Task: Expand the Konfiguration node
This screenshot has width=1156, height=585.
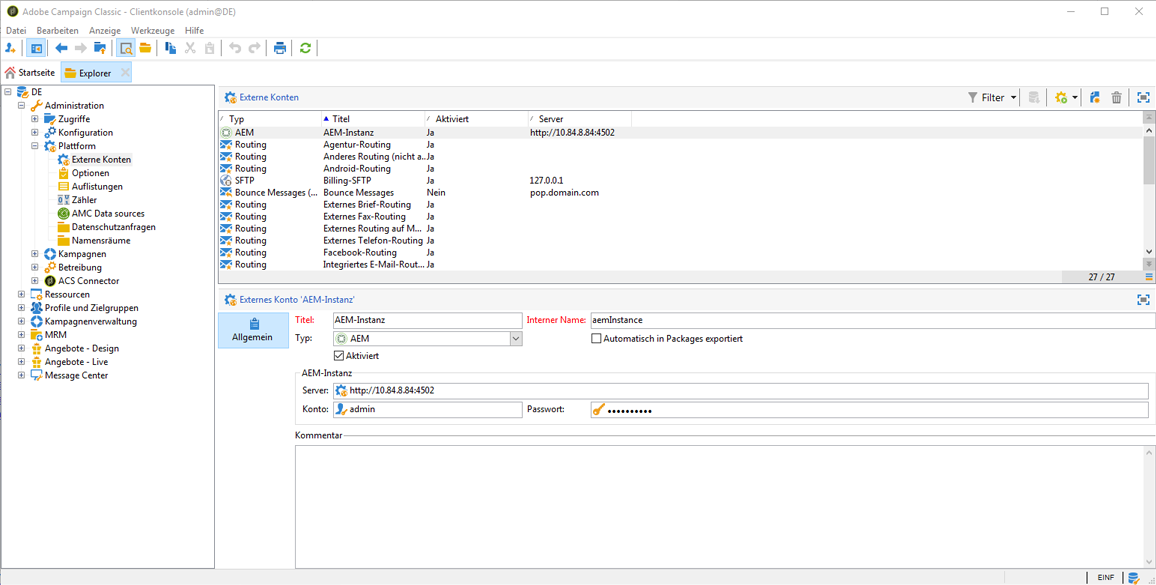Action: pyautogui.click(x=35, y=132)
